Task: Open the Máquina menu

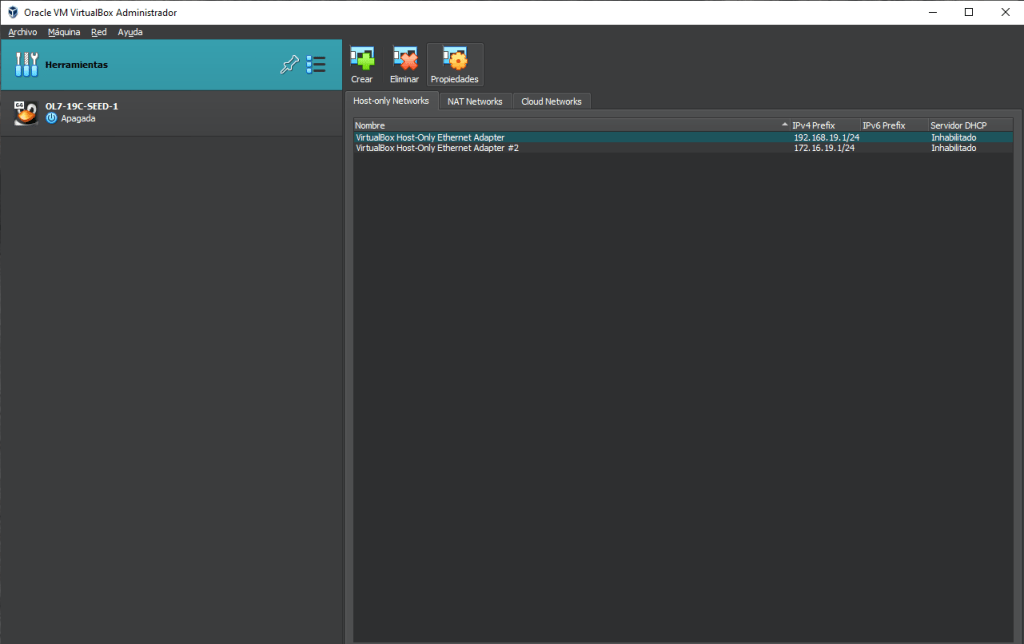Action: click(64, 32)
